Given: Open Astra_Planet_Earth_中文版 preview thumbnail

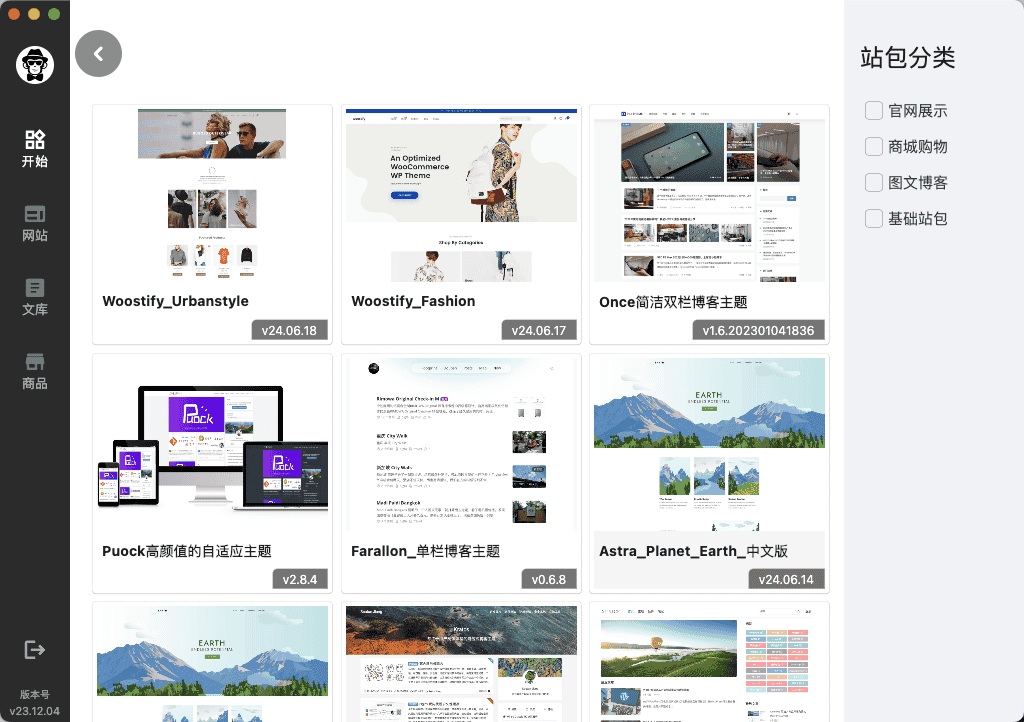Looking at the screenshot, I should pos(709,445).
